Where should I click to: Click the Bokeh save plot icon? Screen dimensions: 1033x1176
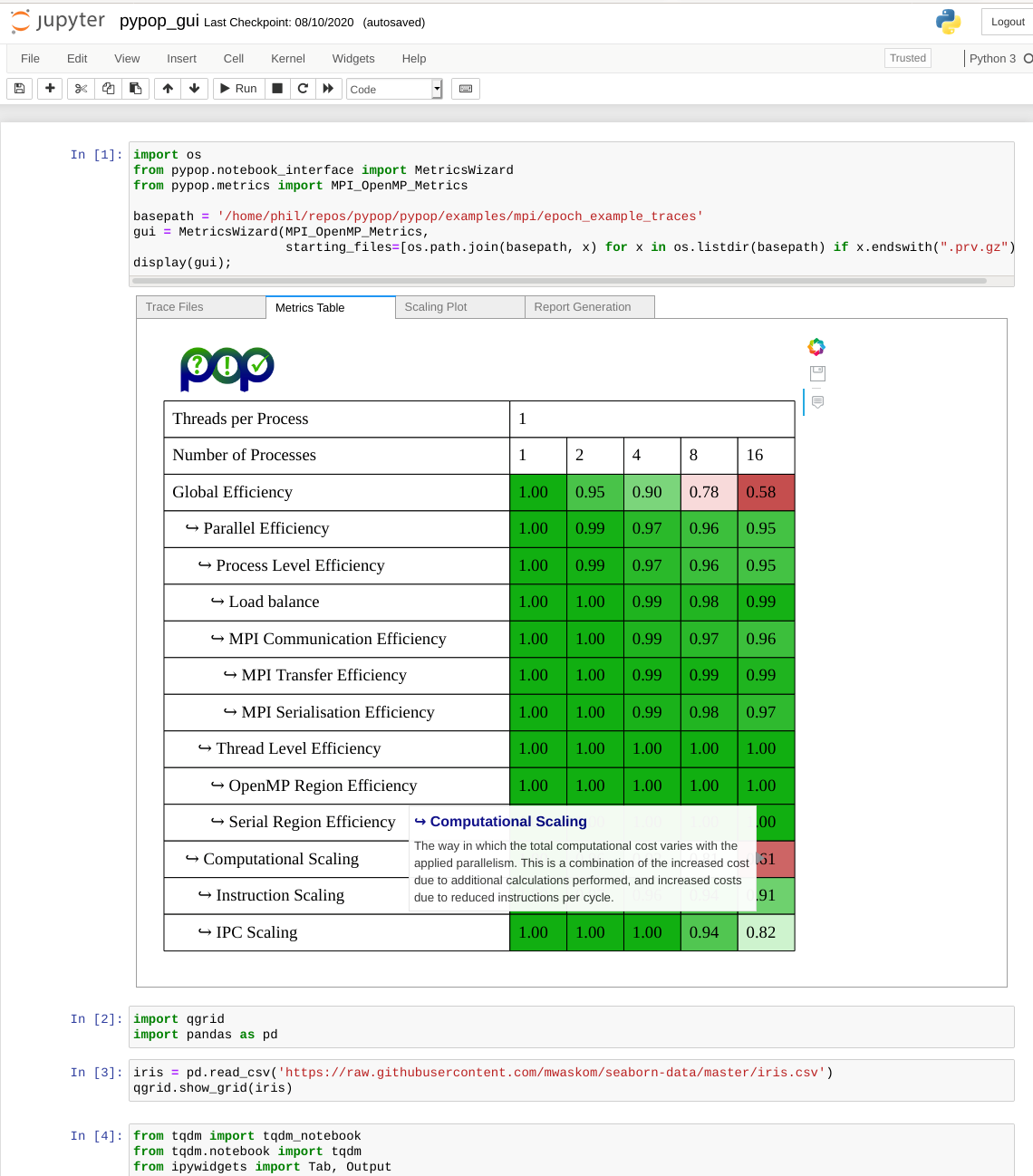[817, 373]
